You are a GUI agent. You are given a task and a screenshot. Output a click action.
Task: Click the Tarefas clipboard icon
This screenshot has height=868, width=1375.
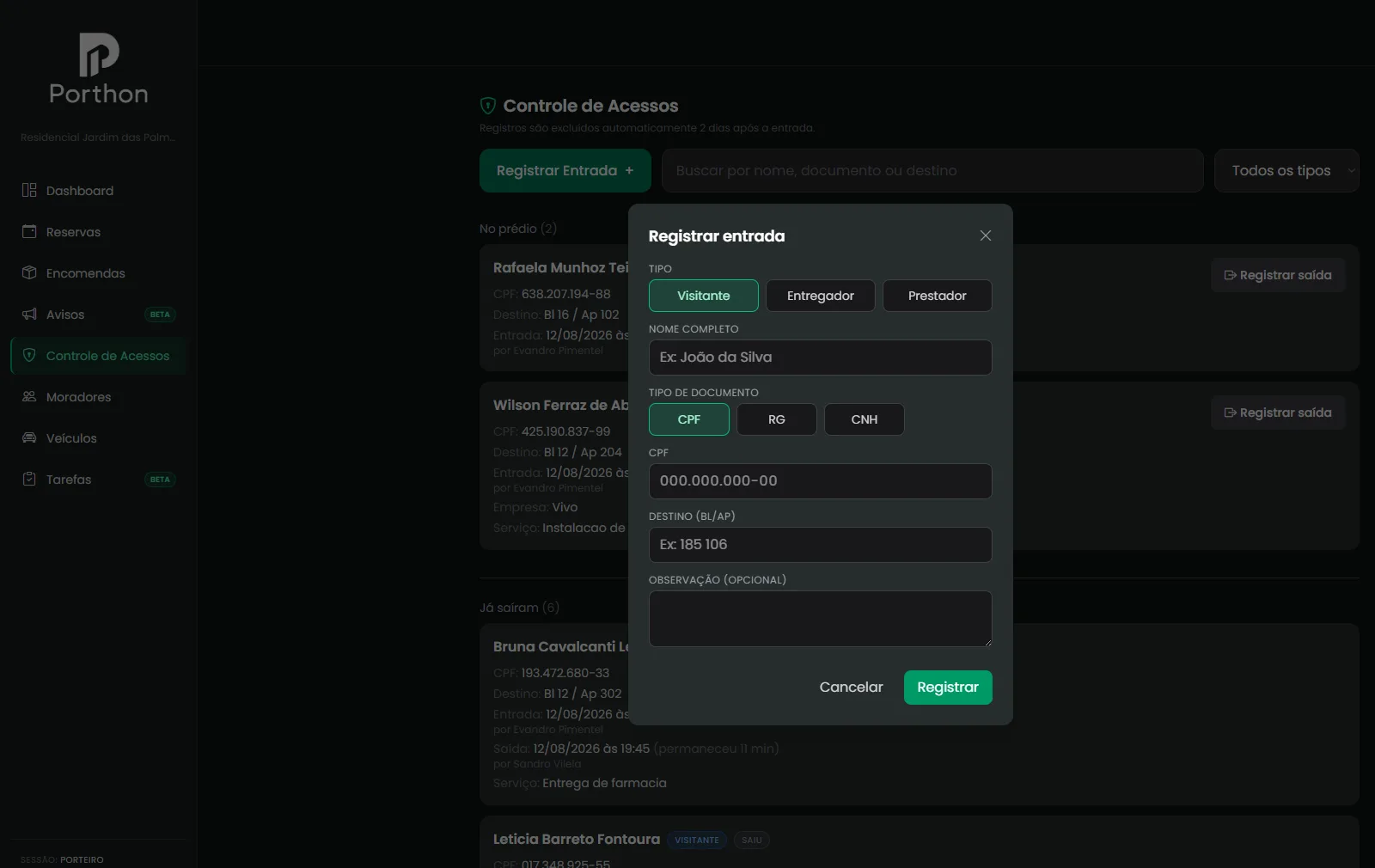pos(29,479)
